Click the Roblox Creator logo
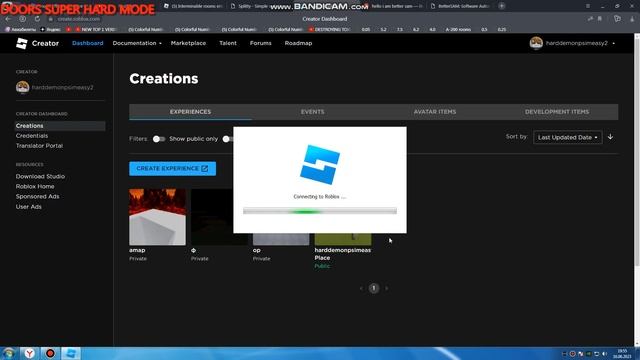 22,43
